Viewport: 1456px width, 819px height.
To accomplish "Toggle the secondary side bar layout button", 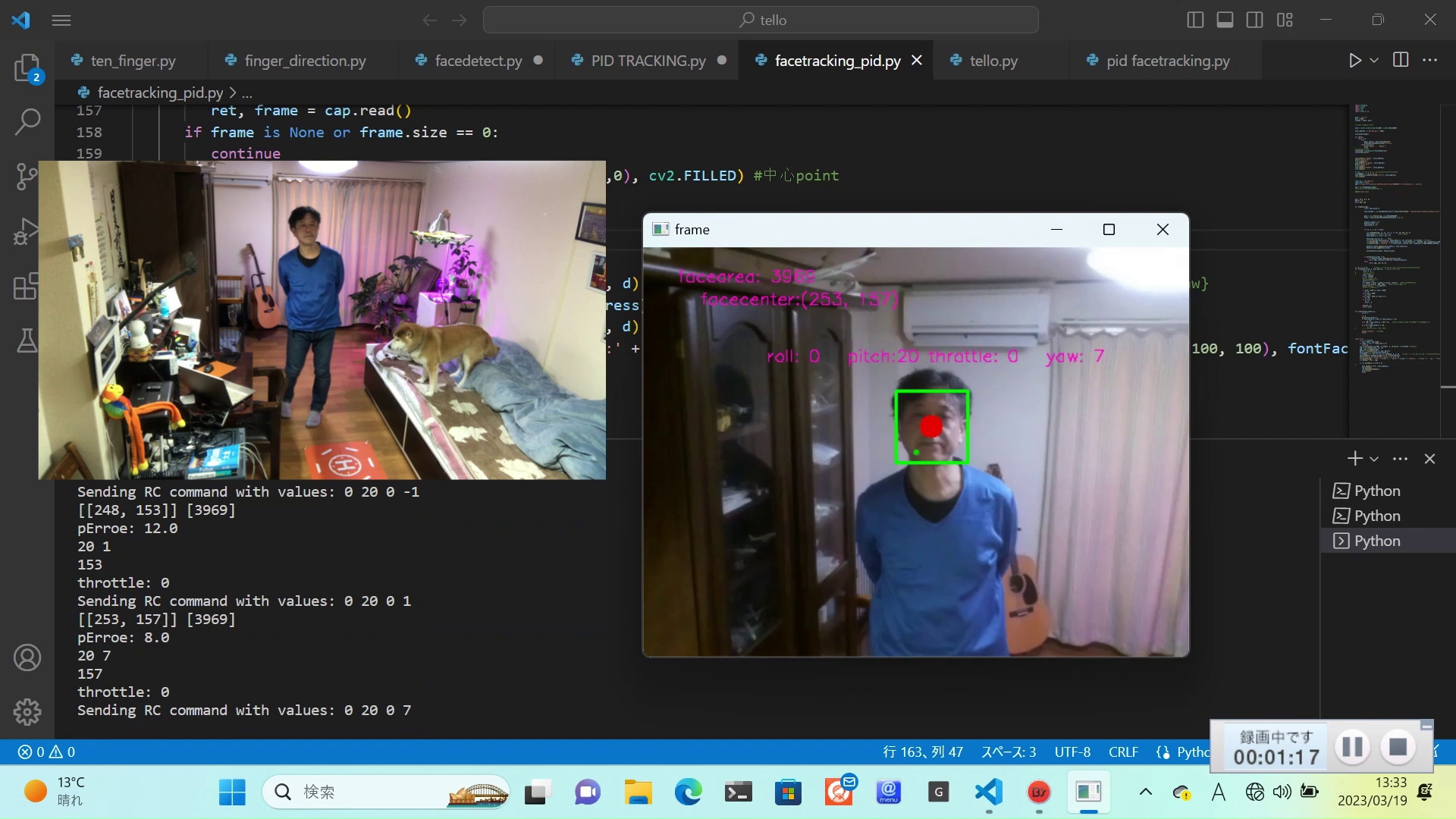I will (x=1254, y=20).
